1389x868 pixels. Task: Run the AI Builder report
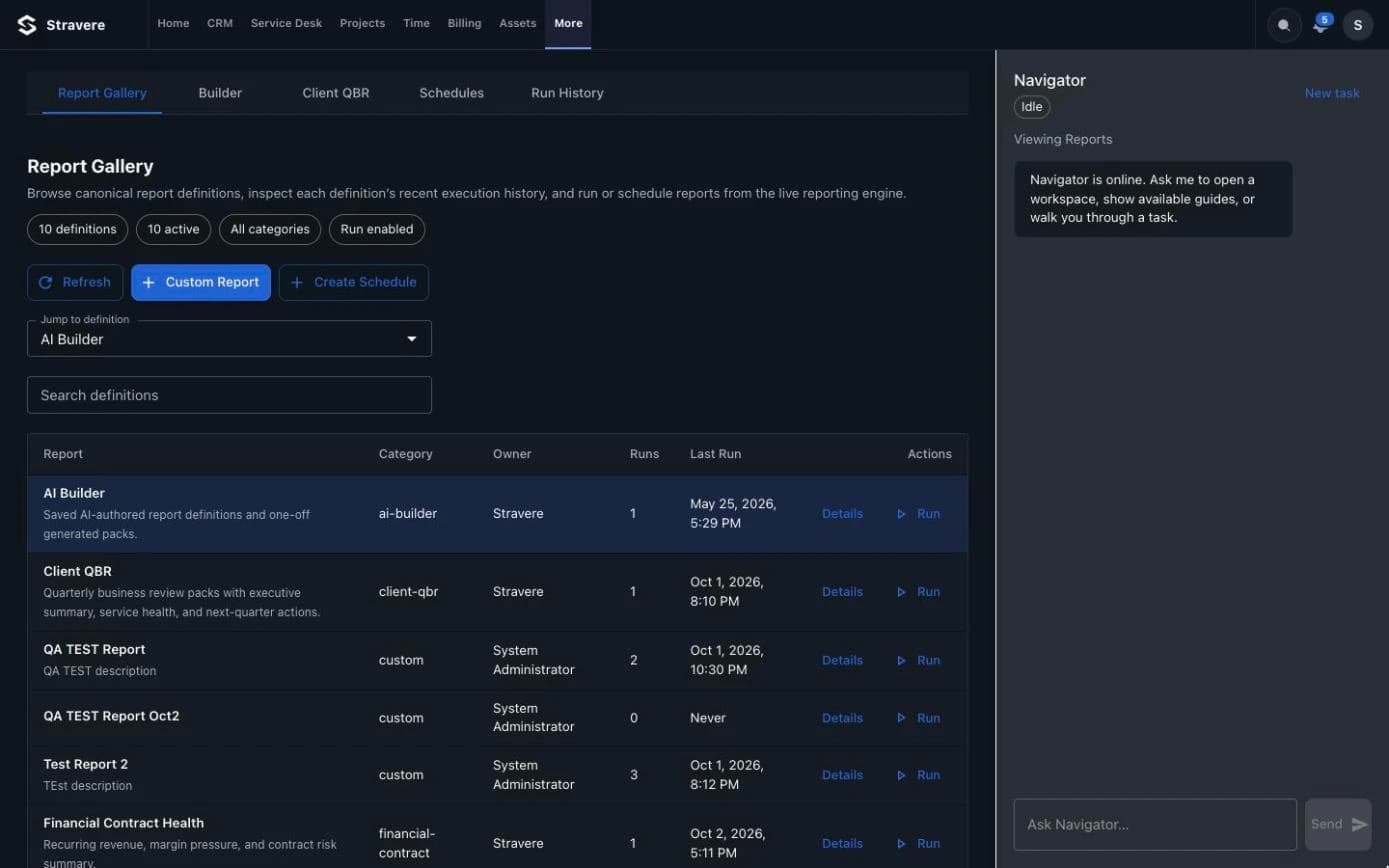[919, 514]
